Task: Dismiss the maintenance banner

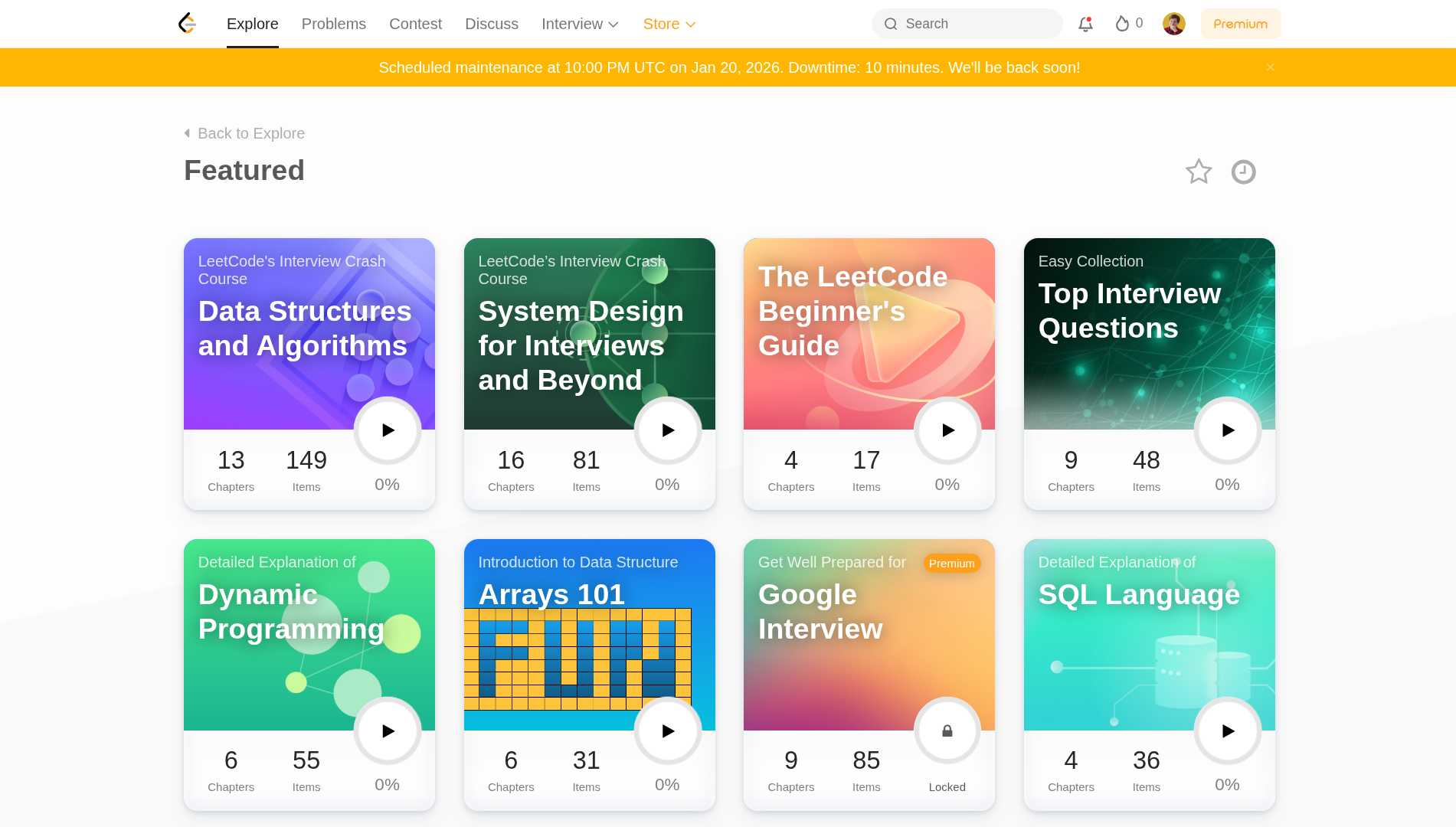Action: [x=1271, y=67]
